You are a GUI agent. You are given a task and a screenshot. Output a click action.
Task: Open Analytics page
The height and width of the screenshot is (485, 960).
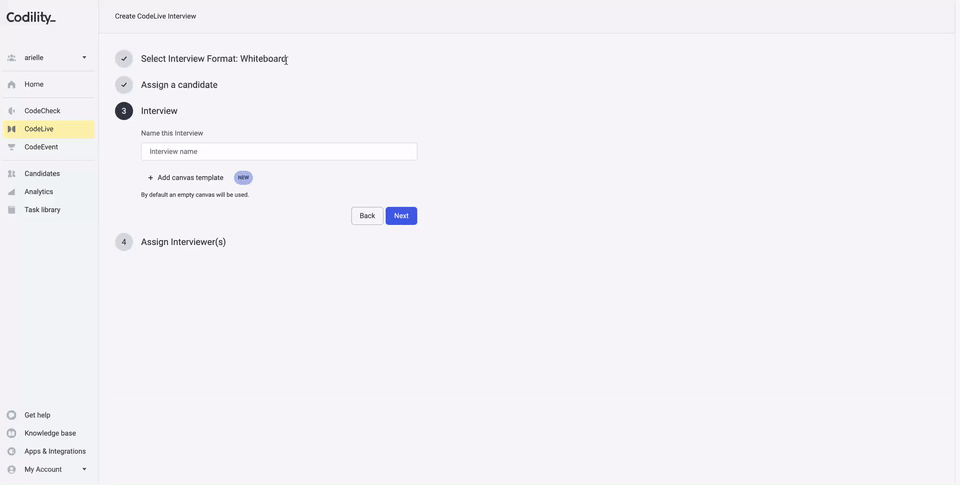pyautogui.click(x=39, y=192)
